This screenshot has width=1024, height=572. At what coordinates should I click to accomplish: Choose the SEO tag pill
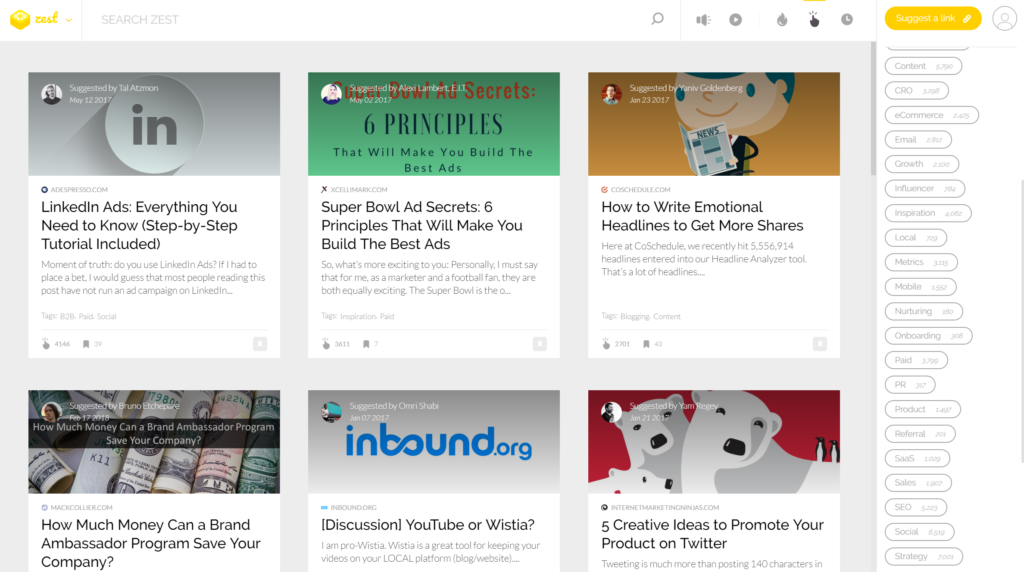pyautogui.click(x=916, y=507)
